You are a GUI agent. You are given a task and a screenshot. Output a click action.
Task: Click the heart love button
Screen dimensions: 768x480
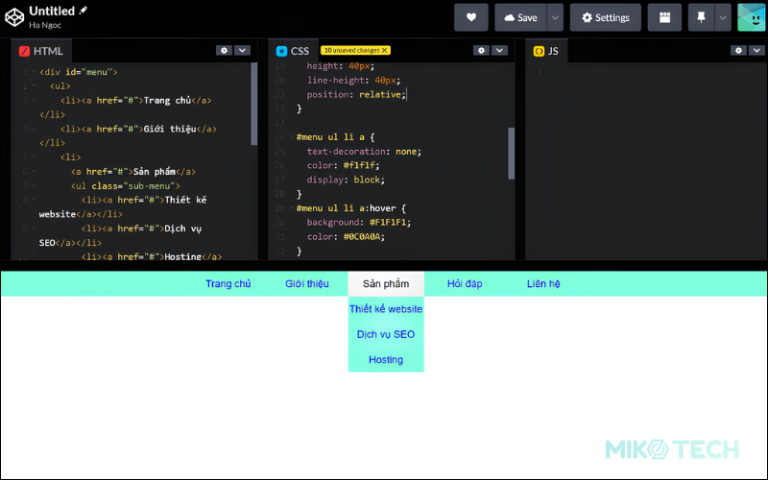pos(471,18)
